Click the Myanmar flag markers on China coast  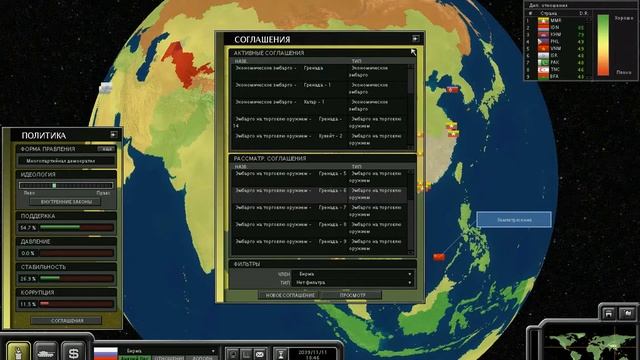[x=451, y=129]
